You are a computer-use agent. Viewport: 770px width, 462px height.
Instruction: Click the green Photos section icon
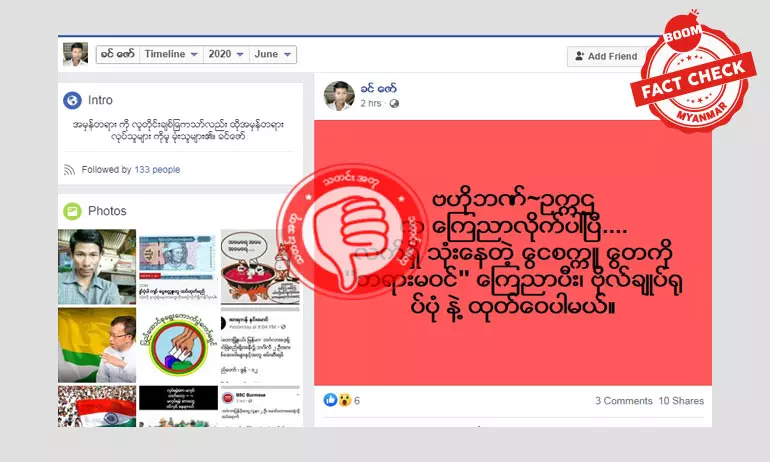[x=72, y=211]
